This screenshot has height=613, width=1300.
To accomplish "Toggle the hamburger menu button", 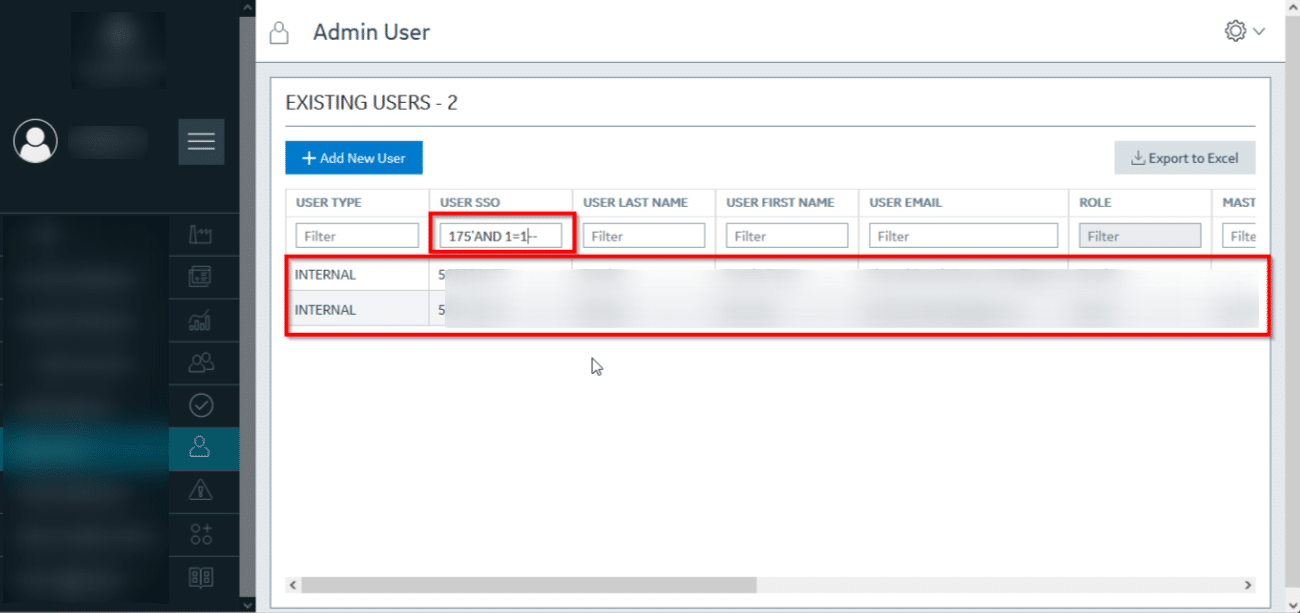I will [x=201, y=142].
